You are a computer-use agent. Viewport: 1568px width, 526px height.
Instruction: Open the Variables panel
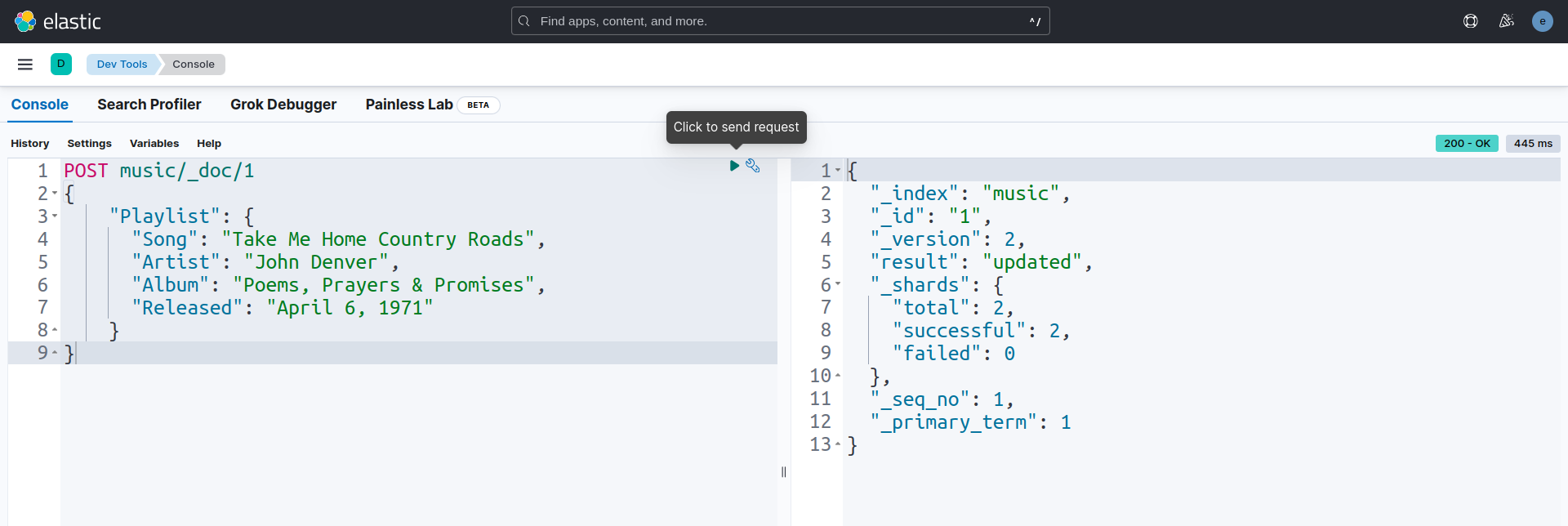point(154,144)
